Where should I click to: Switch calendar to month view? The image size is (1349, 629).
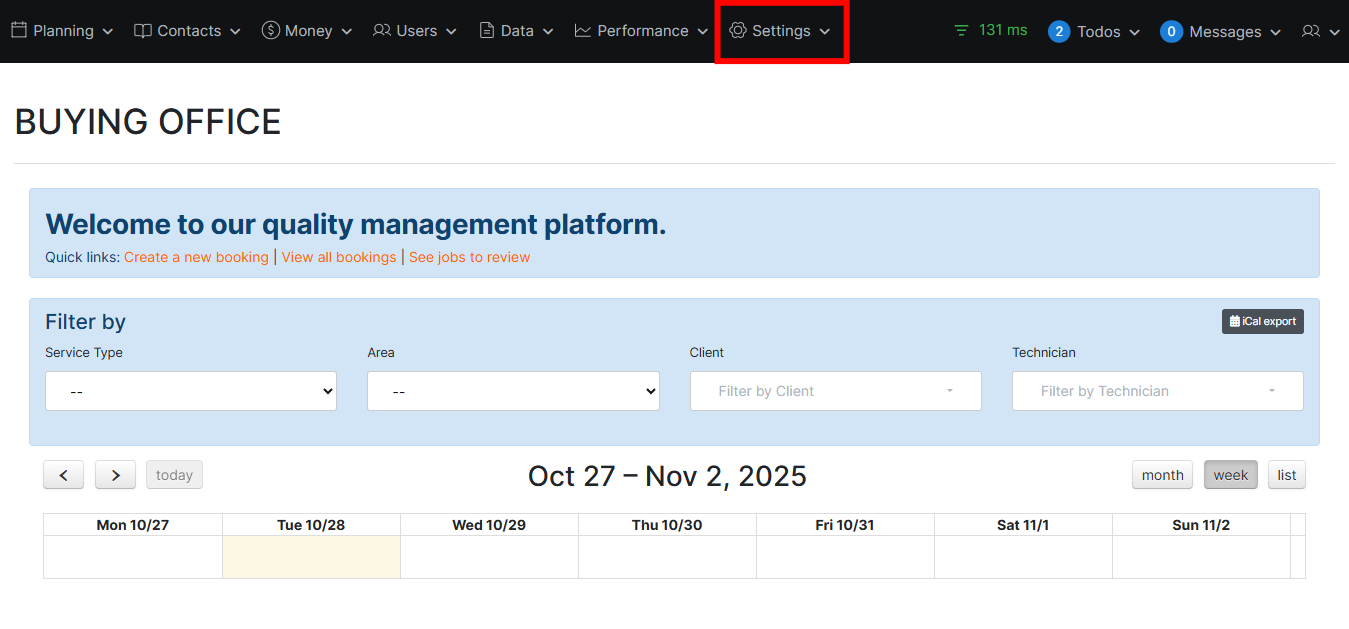[x=1162, y=475]
